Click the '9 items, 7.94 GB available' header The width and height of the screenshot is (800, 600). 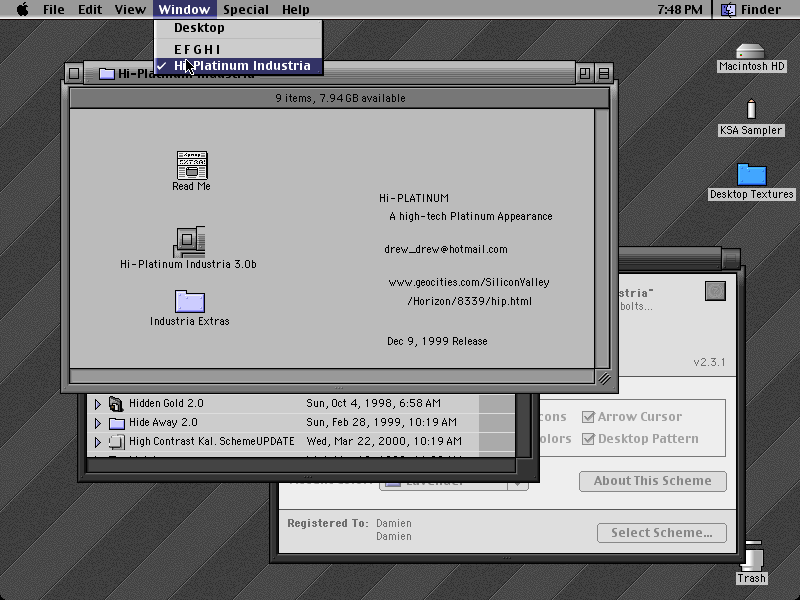340,98
